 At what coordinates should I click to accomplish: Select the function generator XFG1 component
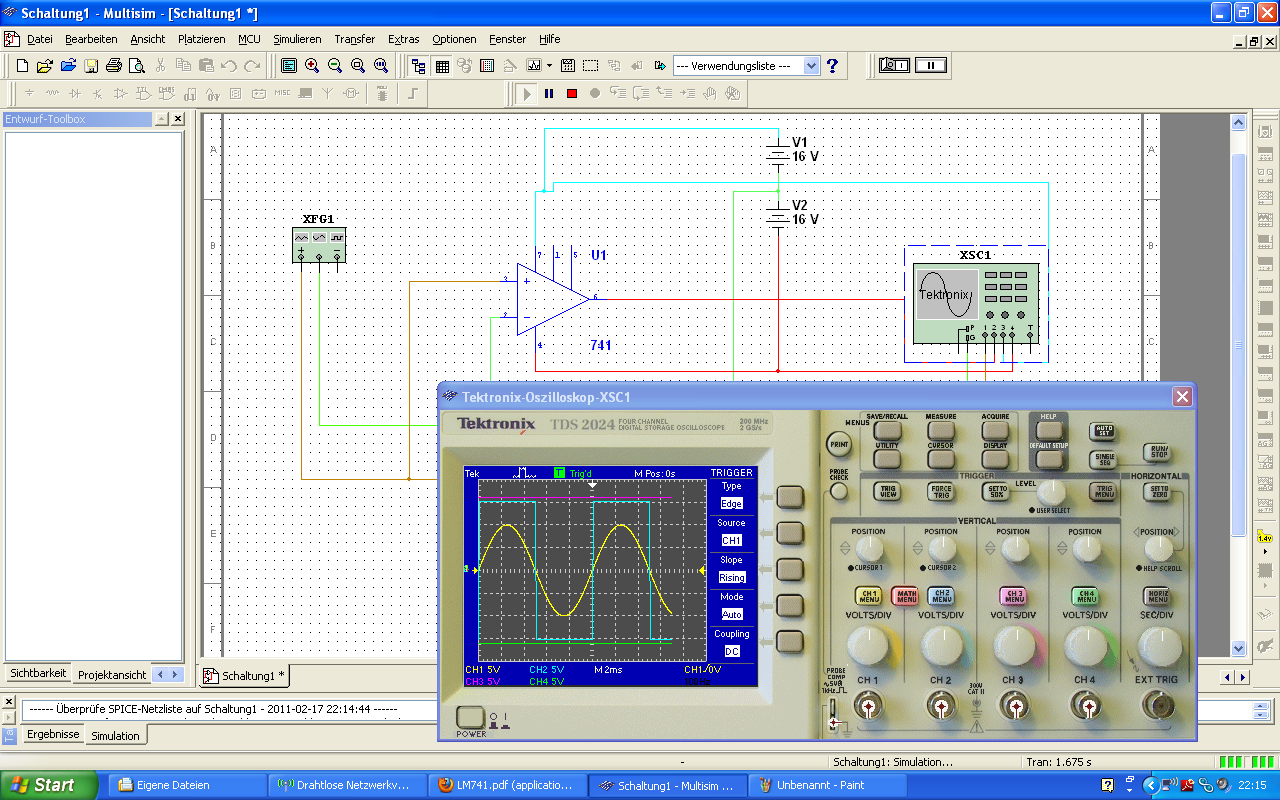pos(319,245)
